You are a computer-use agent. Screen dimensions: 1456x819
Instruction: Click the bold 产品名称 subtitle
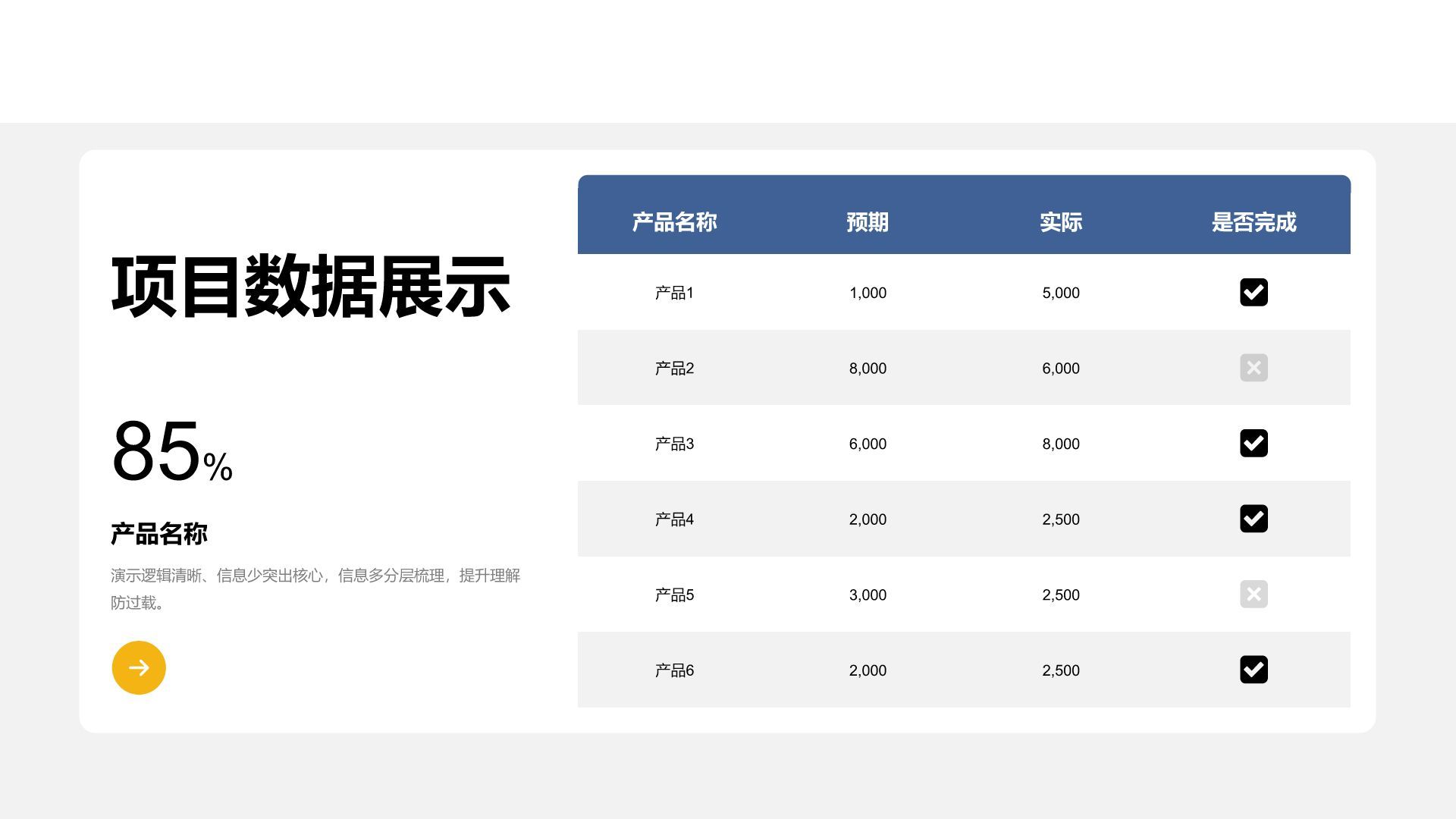click(159, 534)
